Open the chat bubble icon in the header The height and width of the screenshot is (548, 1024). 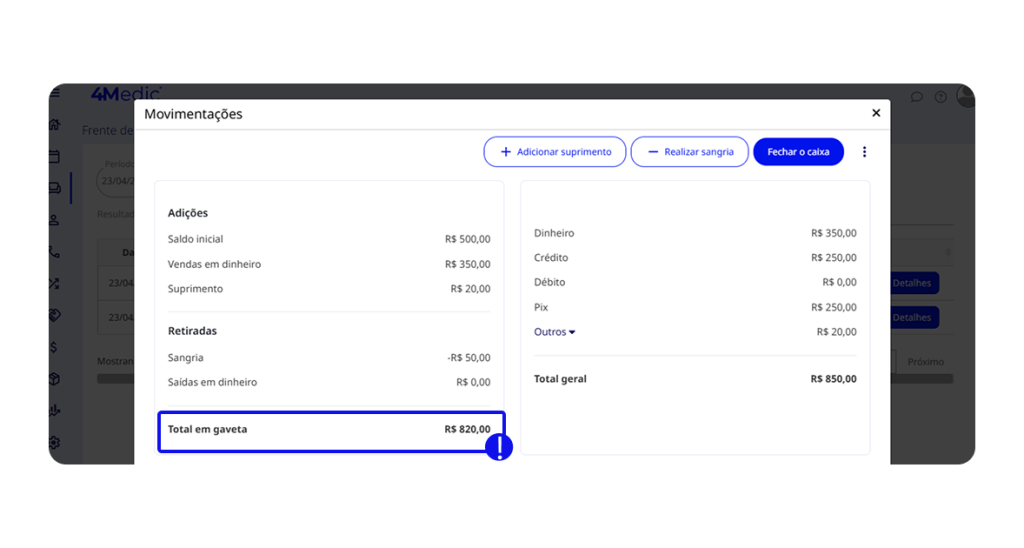917,97
